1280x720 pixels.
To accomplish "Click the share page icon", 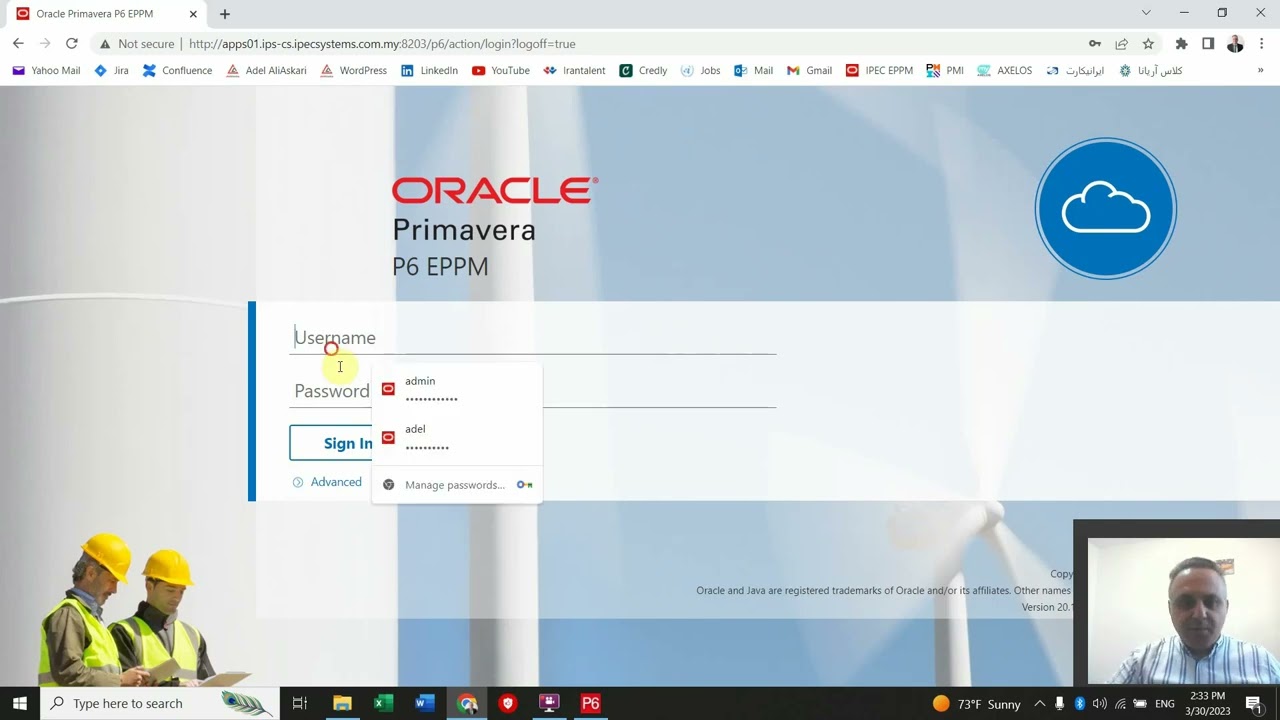I will 1121,43.
